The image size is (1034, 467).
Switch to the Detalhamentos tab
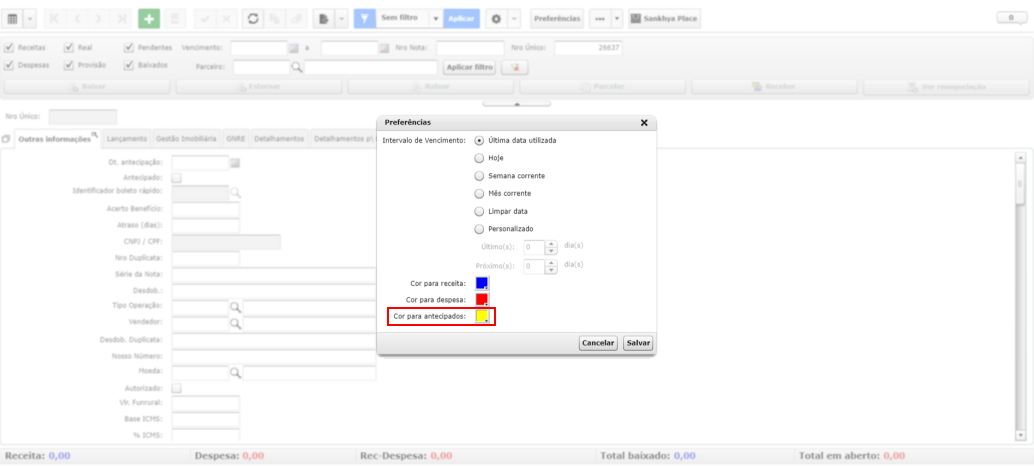[279, 139]
